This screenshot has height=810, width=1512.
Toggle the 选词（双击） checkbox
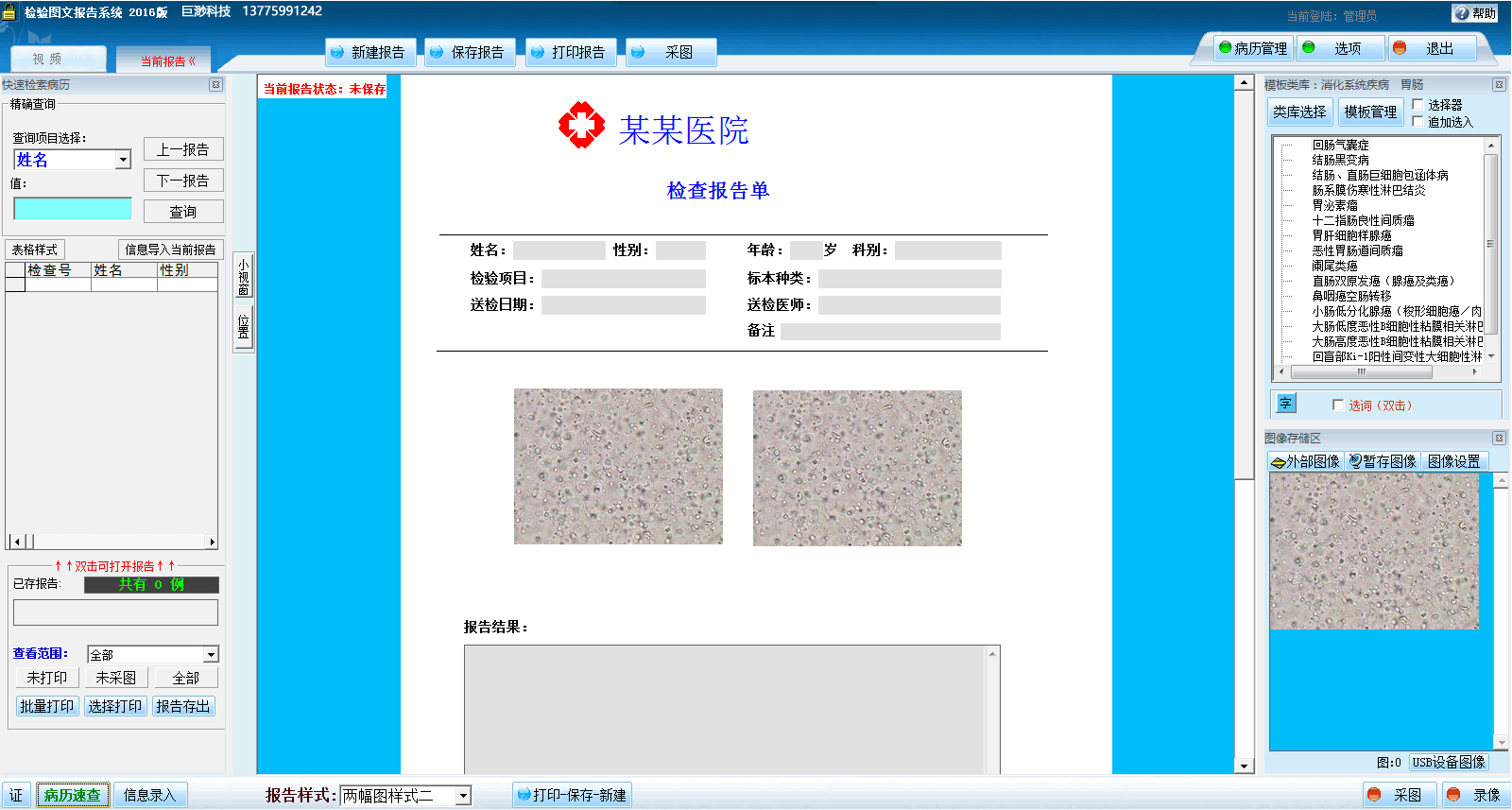coord(1338,405)
